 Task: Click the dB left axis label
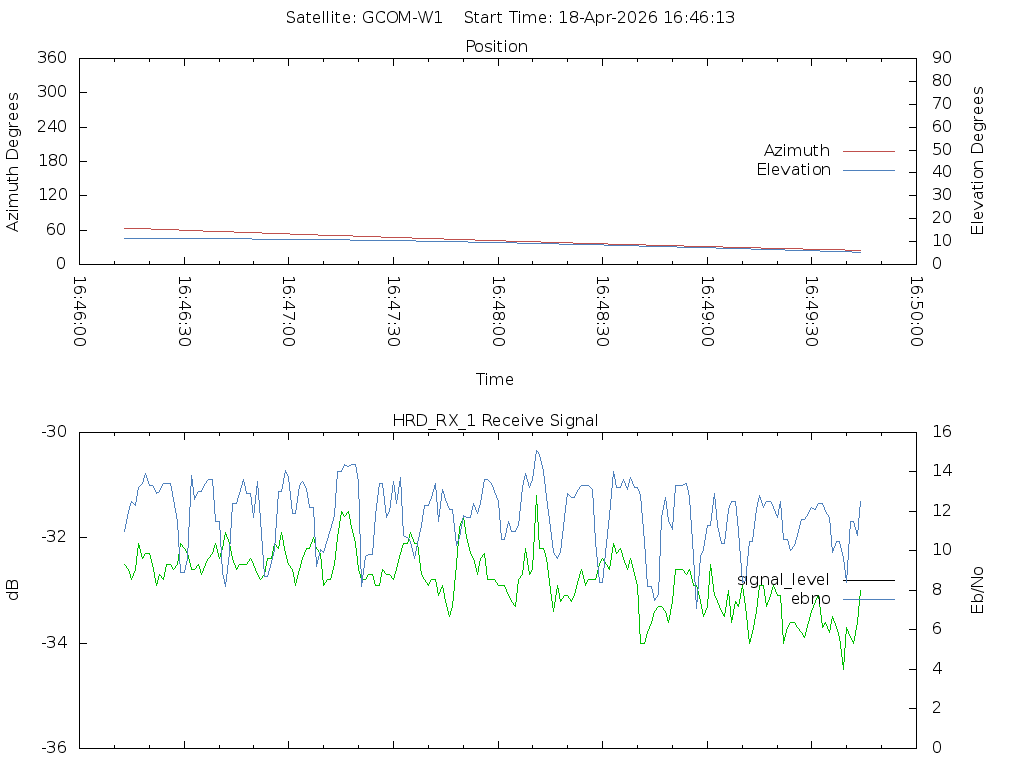click(x=14, y=590)
